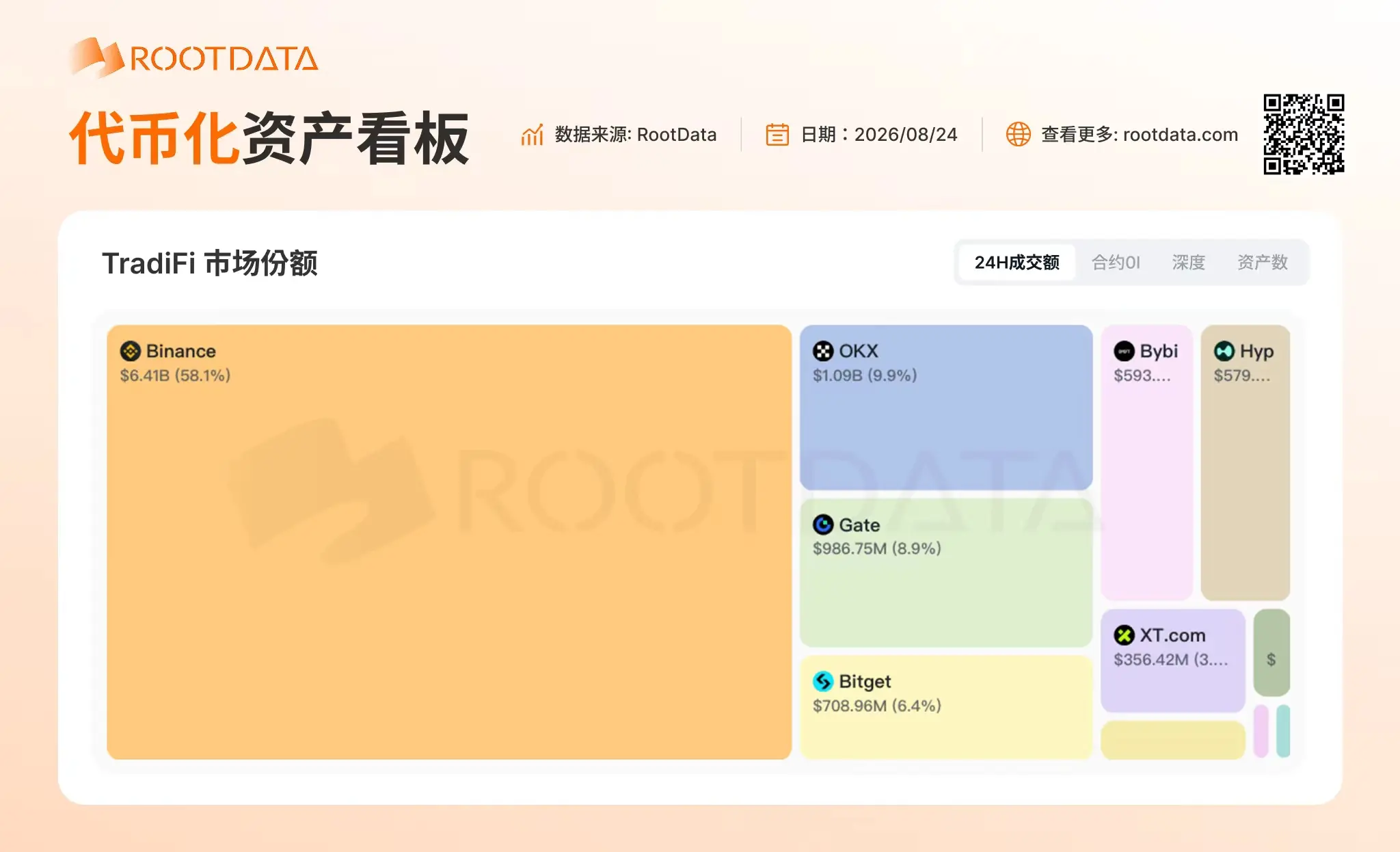Image resolution: width=1400 pixels, height=852 pixels.
Task: Click 数据来源: RootData text
Action: click(635, 135)
